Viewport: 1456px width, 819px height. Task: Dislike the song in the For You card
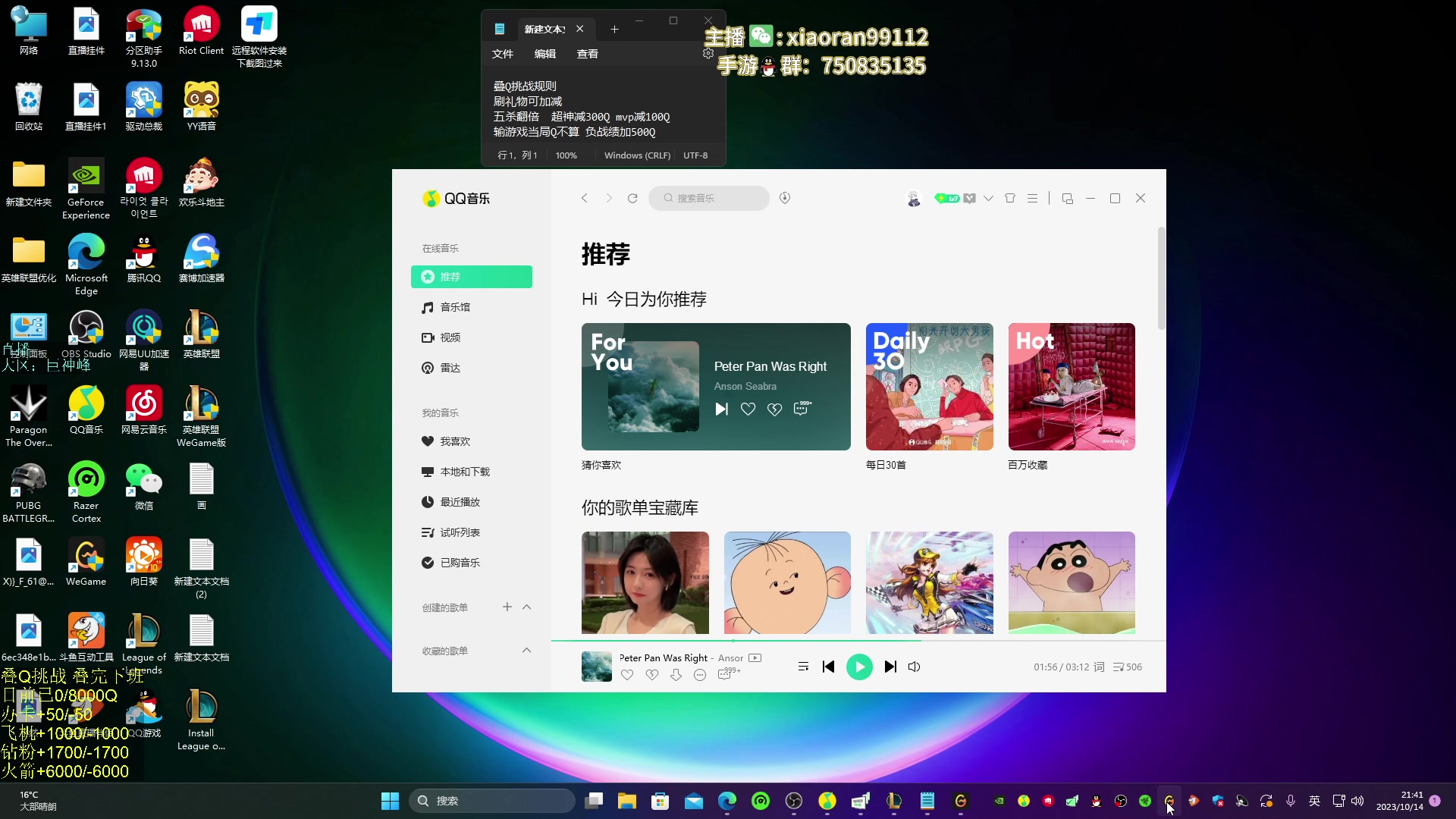pos(774,409)
